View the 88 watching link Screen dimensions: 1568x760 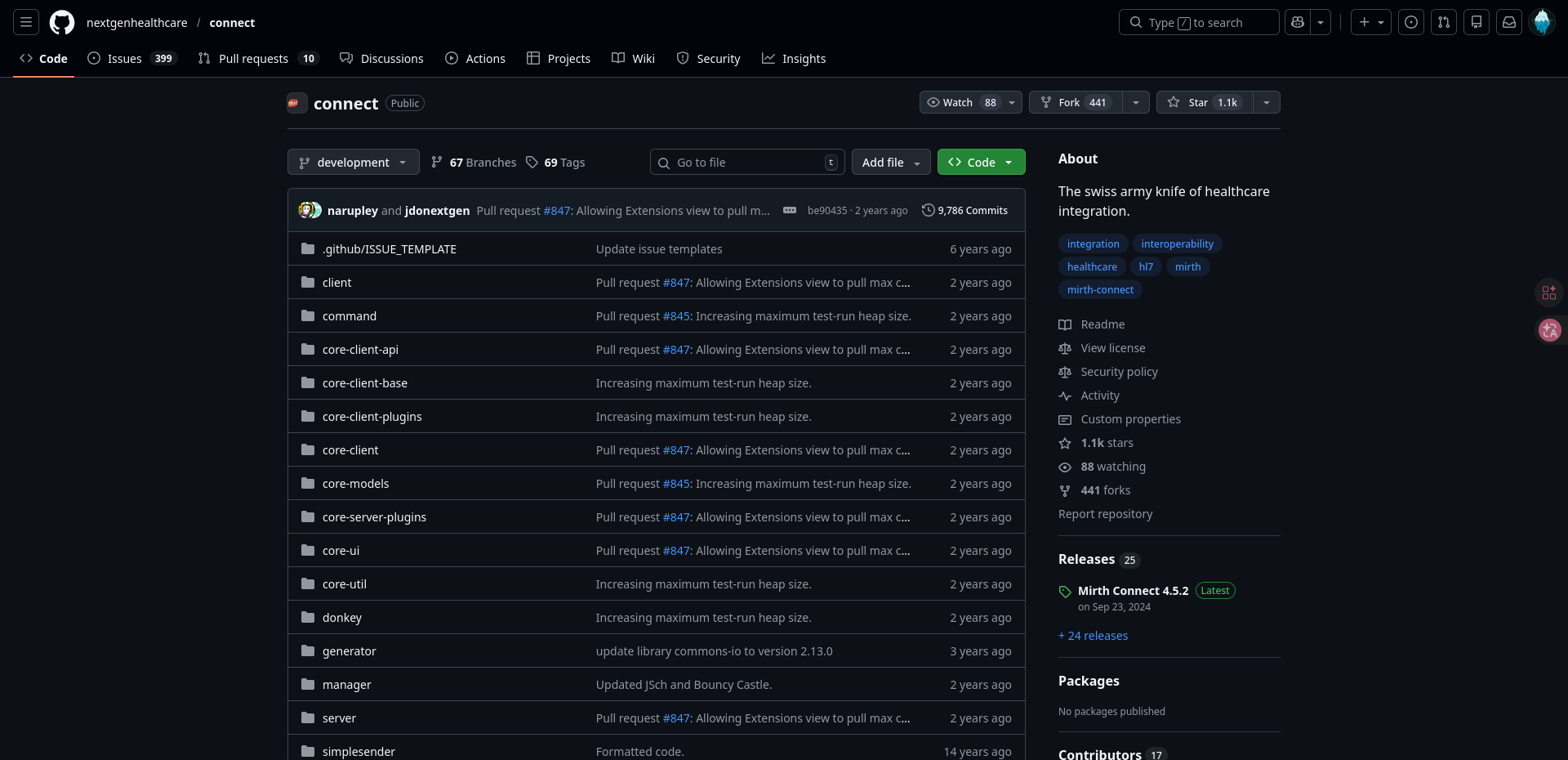click(x=1102, y=467)
